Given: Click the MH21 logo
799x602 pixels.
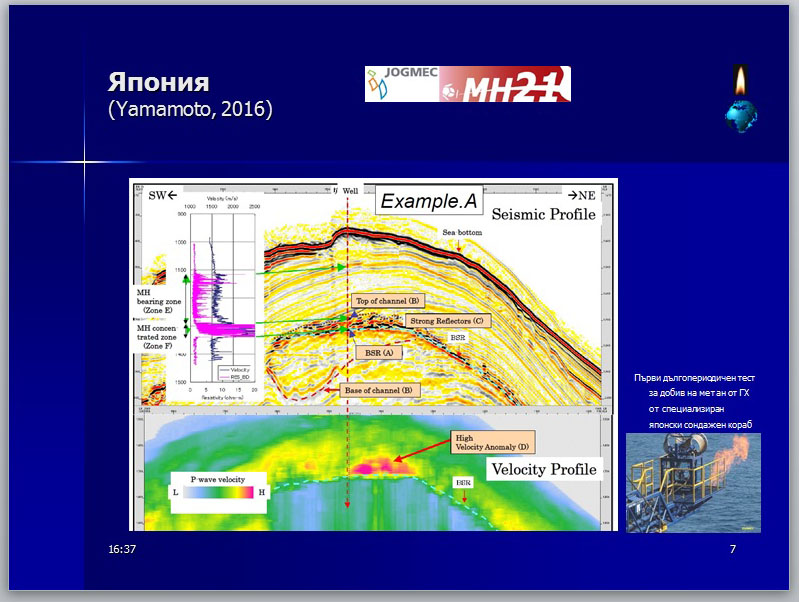Looking at the screenshot, I should tap(505, 84).
